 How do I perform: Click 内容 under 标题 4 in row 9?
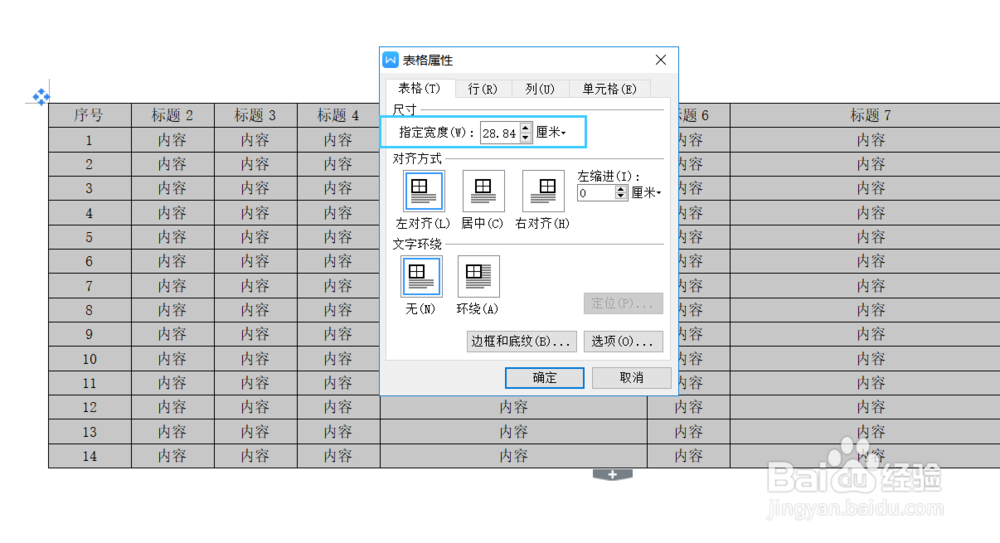(x=339, y=334)
